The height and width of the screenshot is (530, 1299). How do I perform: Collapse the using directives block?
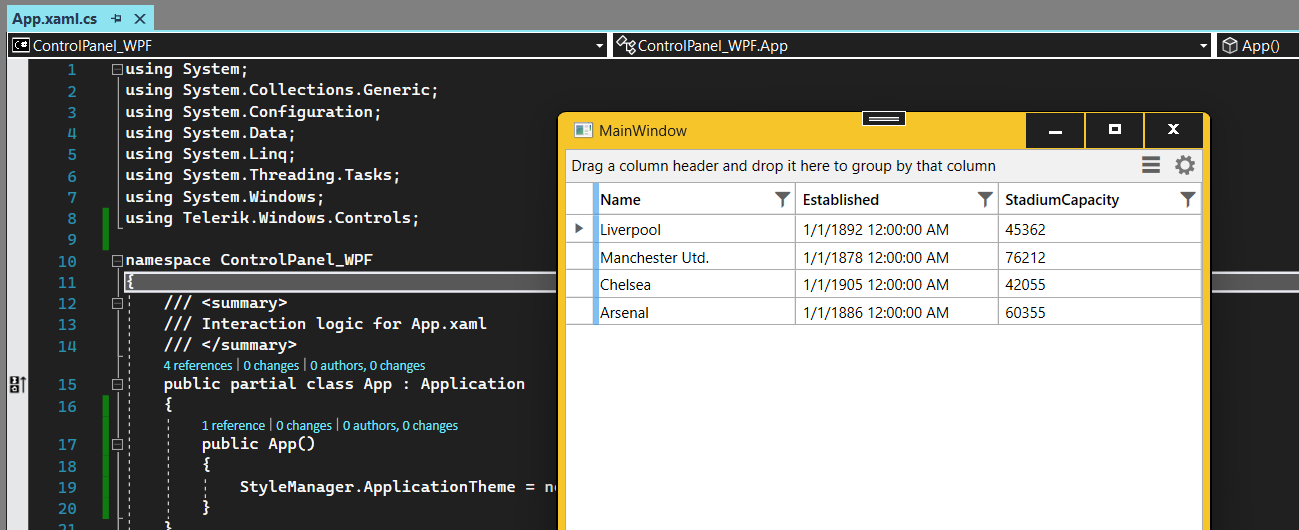117,70
